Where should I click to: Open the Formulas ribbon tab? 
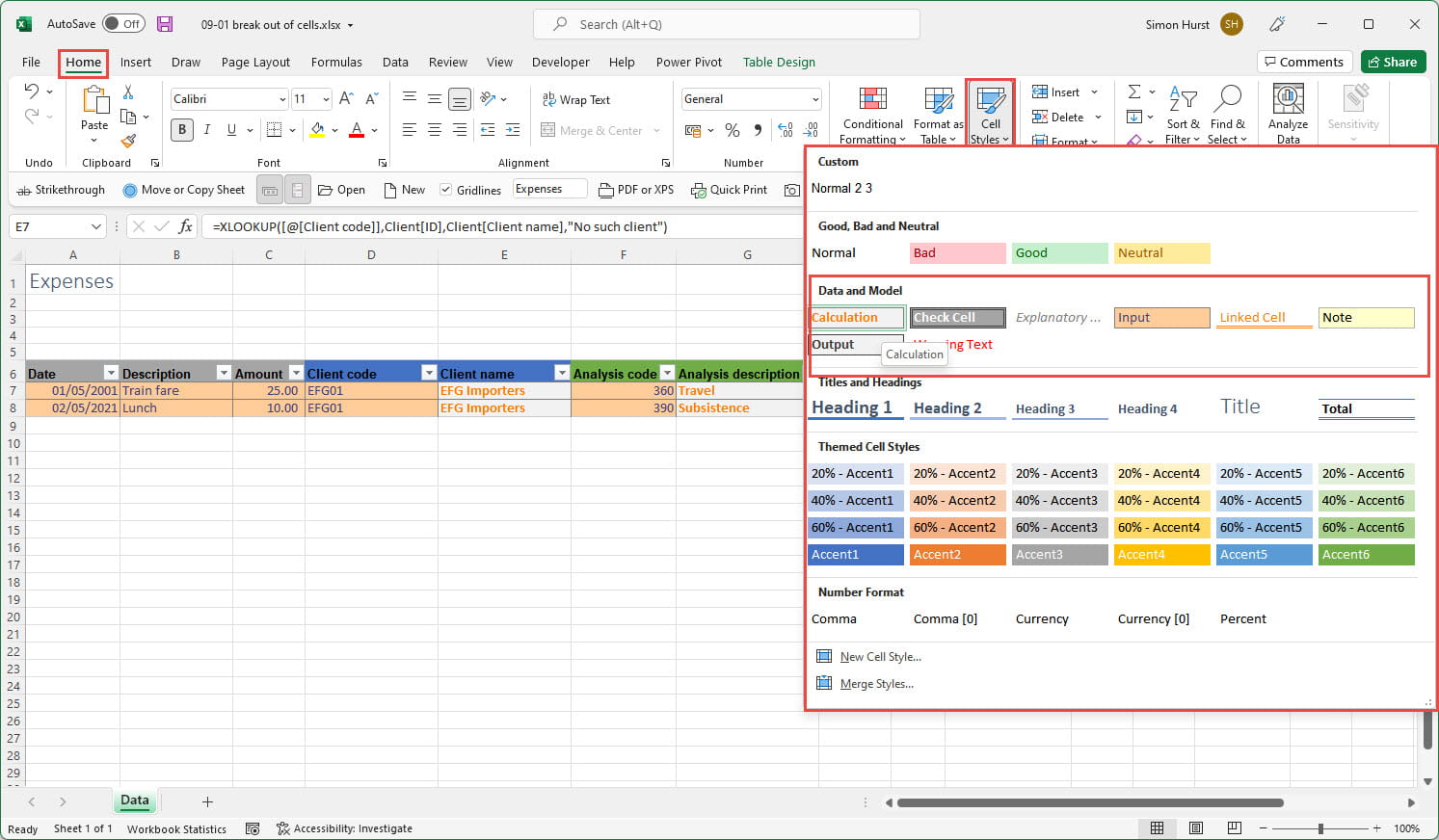pyautogui.click(x=336, y=62)
